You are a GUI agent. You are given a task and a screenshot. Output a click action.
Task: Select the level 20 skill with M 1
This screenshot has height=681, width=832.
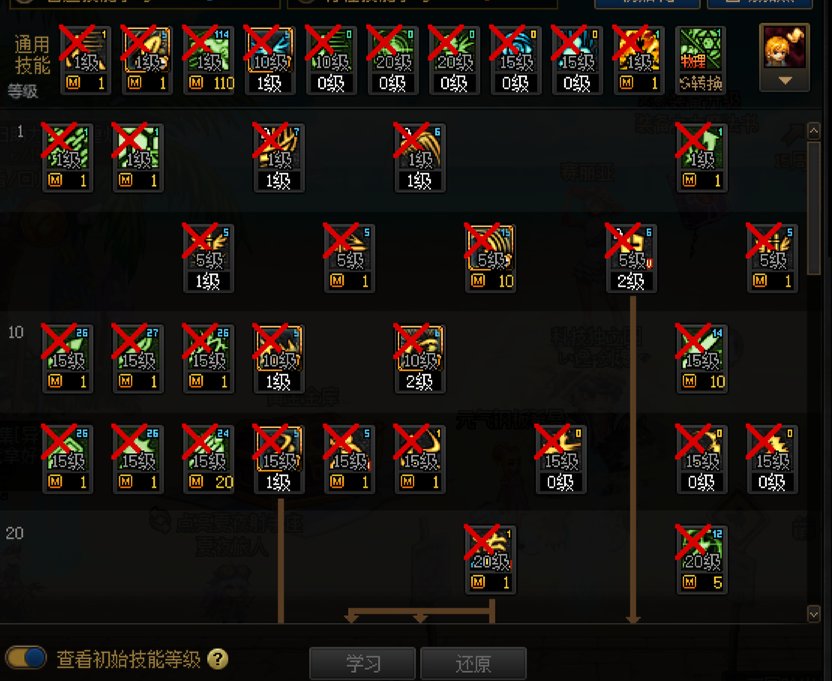click(490, 559)
